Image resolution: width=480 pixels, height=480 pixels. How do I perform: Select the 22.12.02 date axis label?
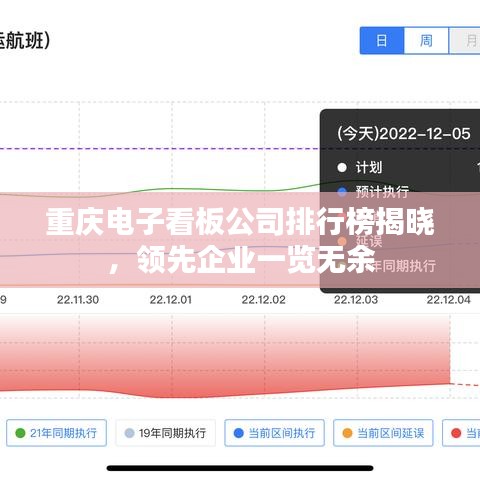(x=263, y=300)
